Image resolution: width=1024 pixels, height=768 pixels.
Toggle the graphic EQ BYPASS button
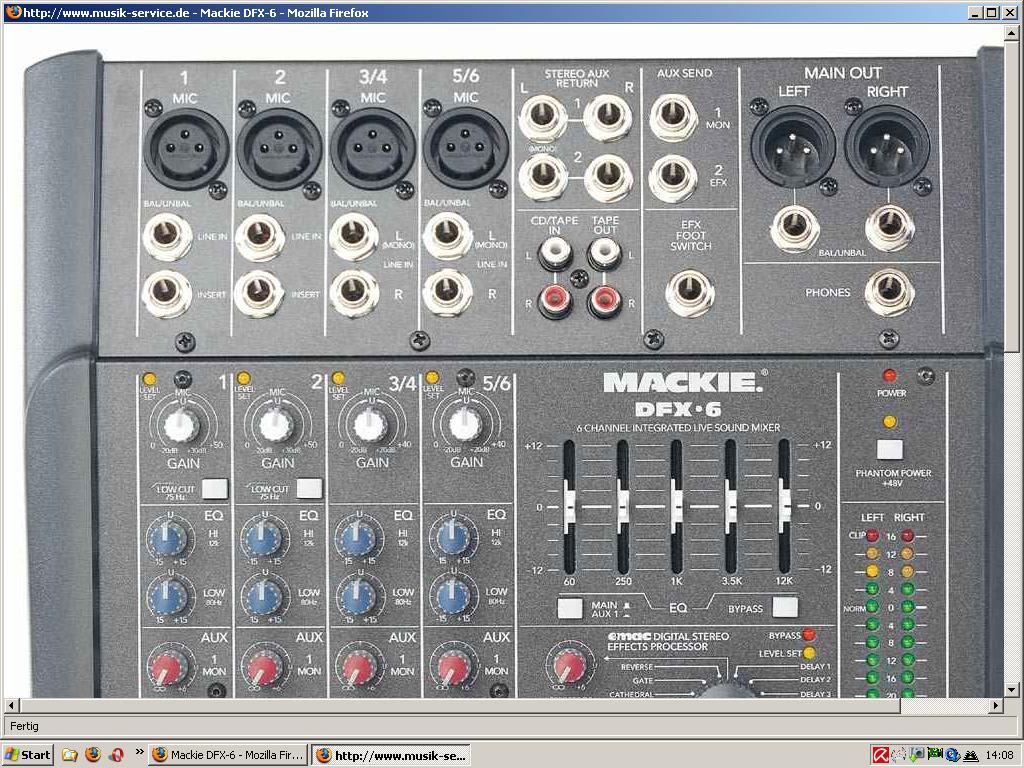[x=785, y=607]
